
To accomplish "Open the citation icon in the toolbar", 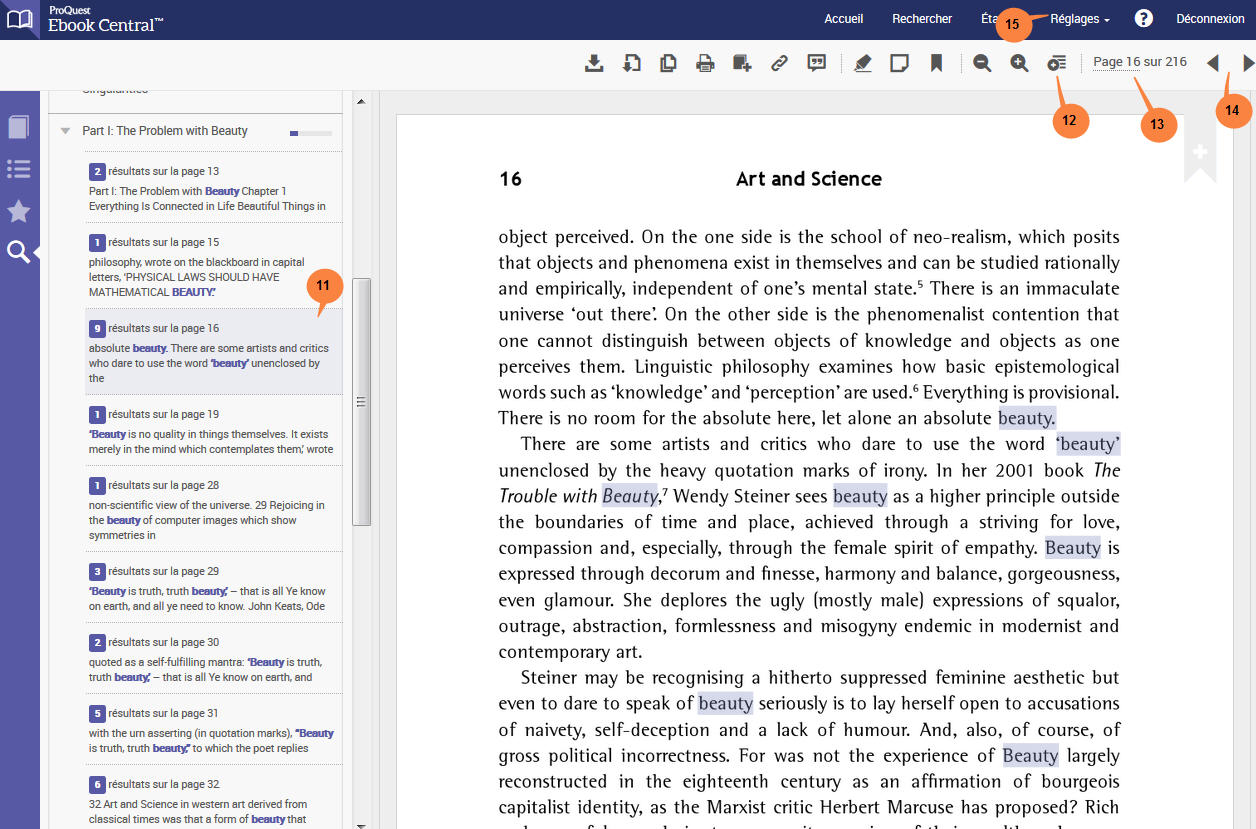I will (817, 63).
